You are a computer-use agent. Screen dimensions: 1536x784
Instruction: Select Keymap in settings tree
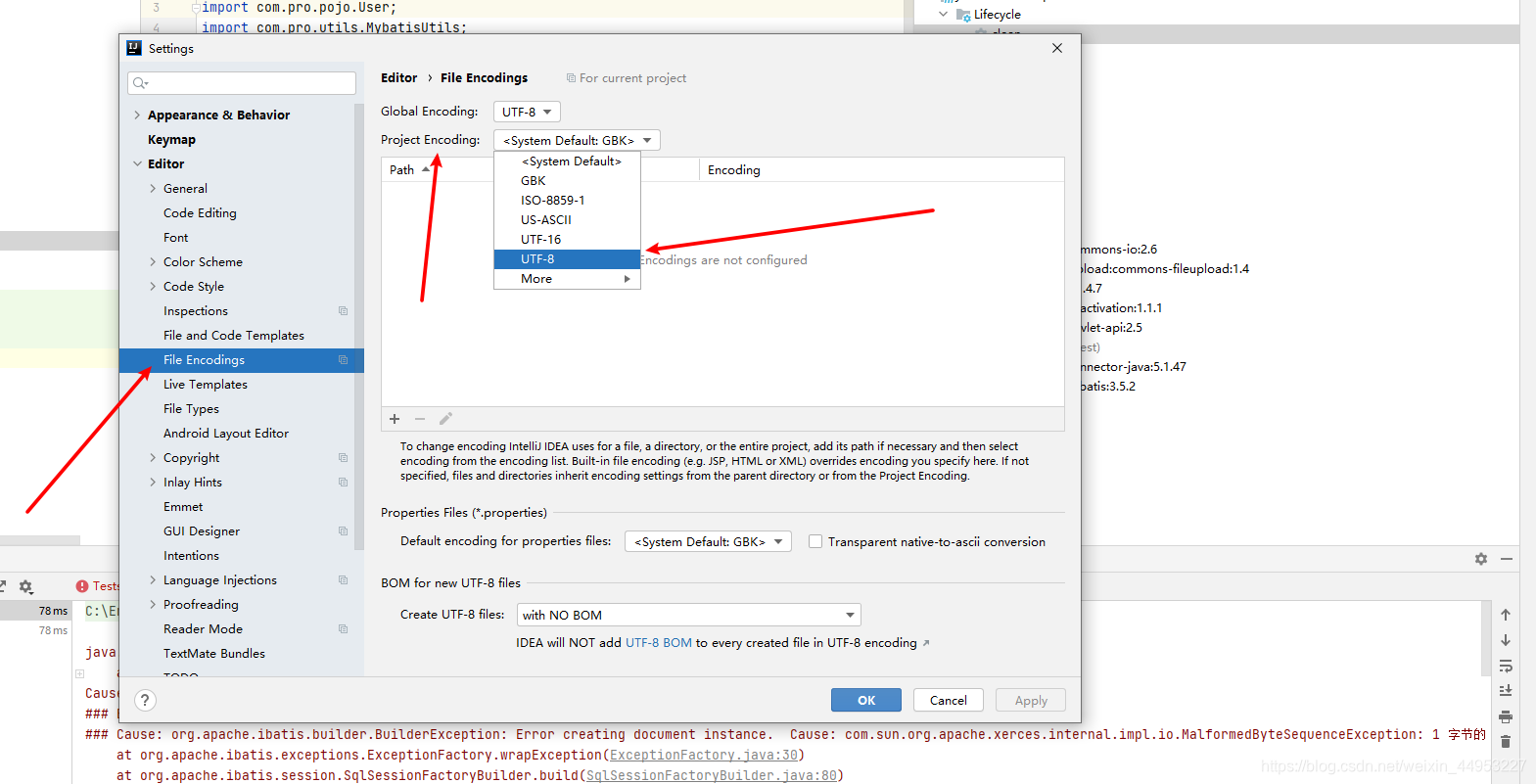tap(171, 140)
